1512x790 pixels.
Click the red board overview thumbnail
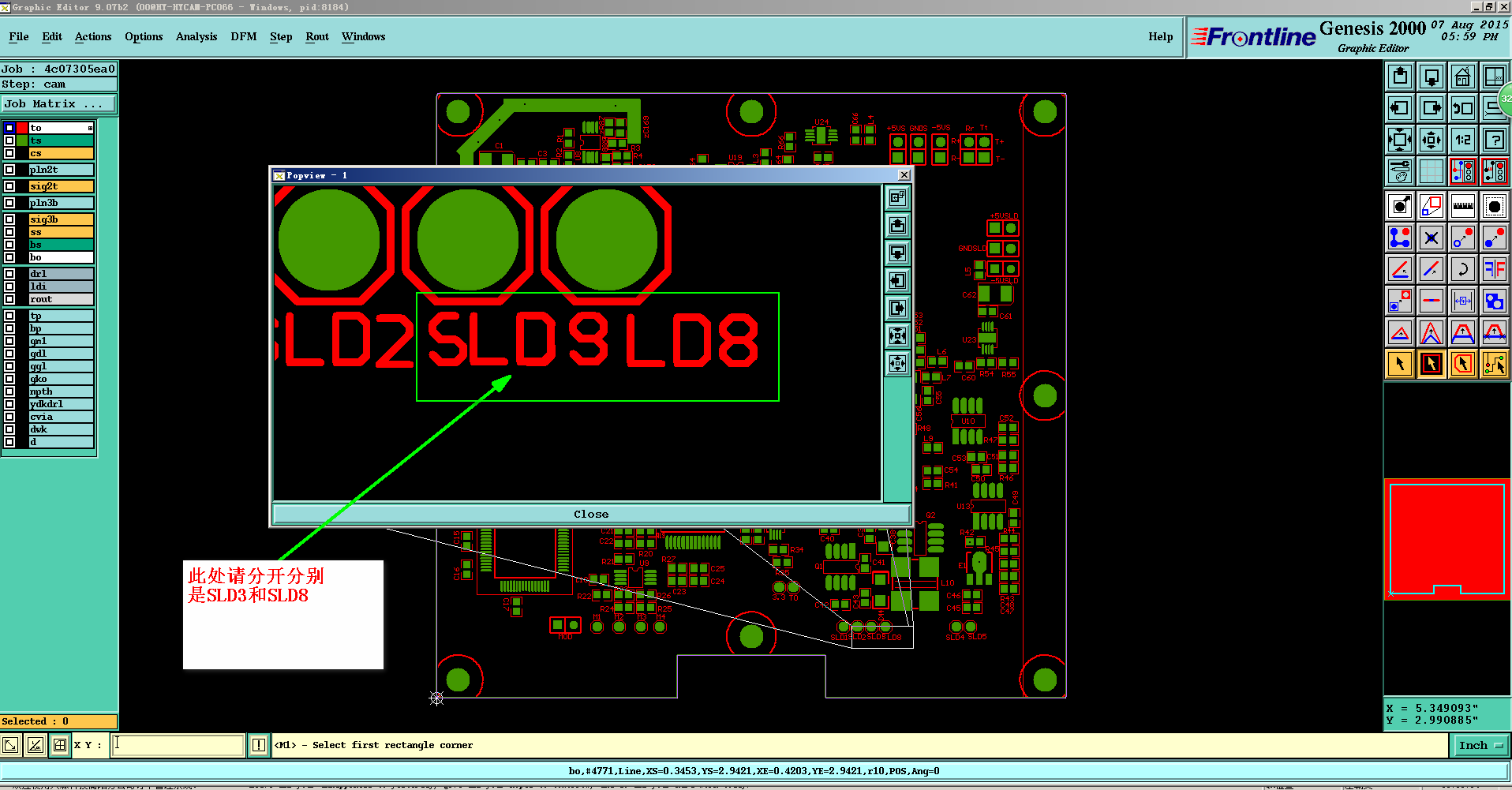[1447, 541]
